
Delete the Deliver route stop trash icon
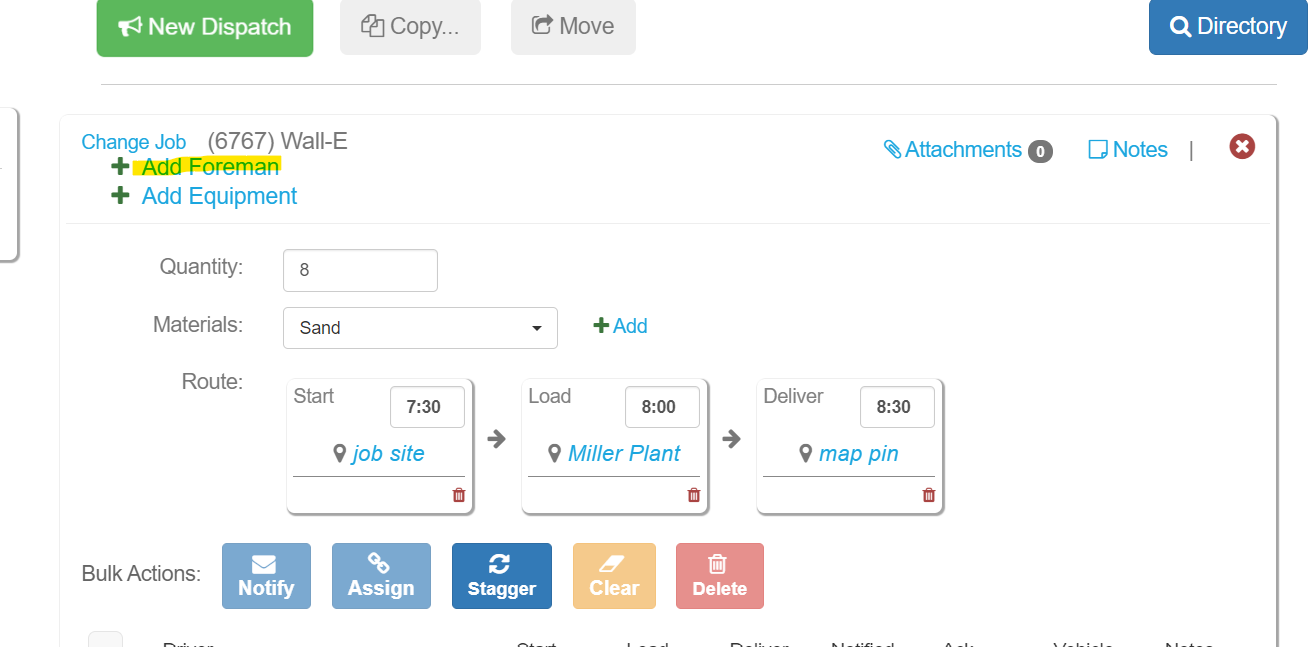[x=929, y=495]
